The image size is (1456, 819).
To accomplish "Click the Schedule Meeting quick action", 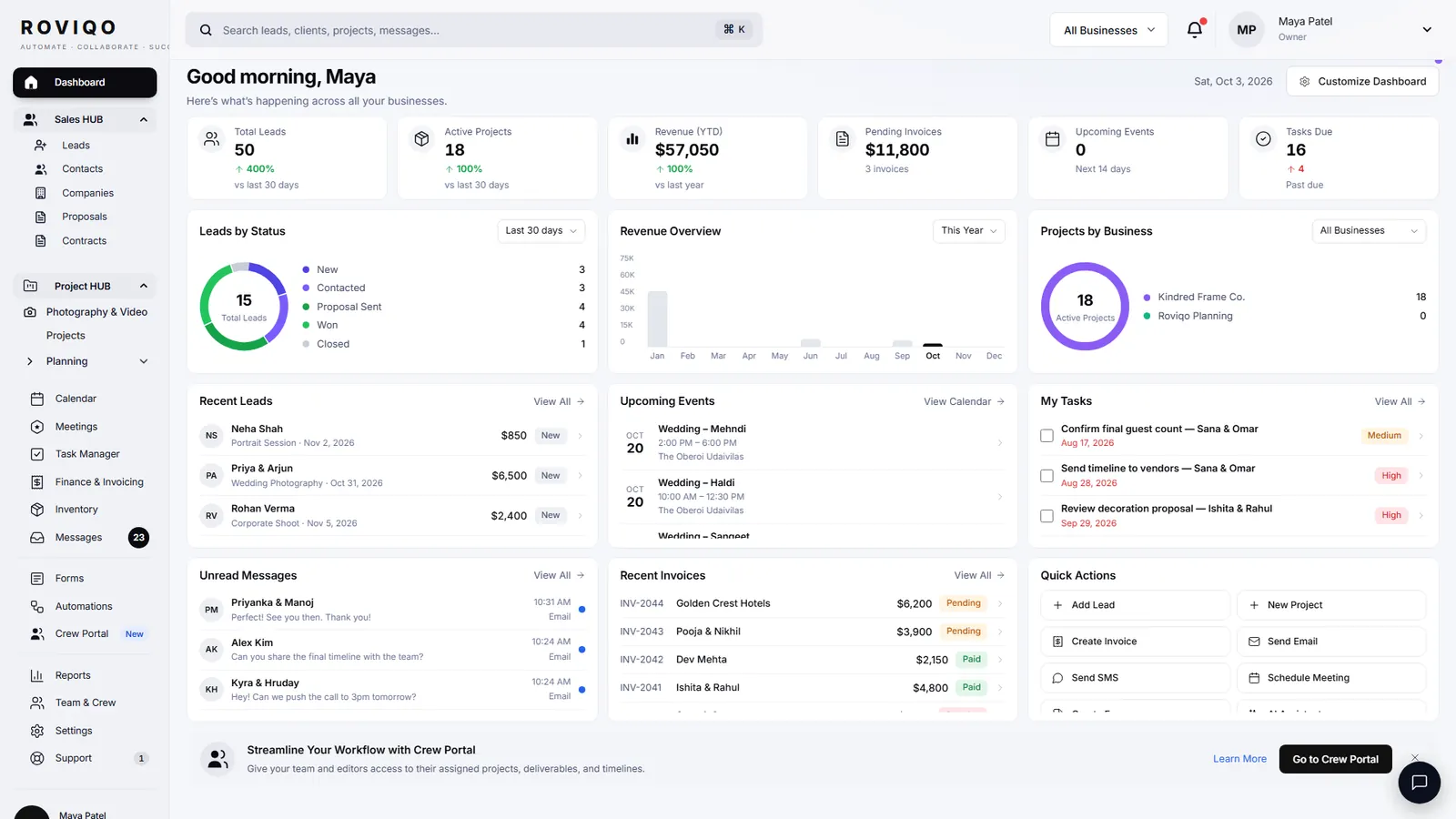I will (1331, 678).
